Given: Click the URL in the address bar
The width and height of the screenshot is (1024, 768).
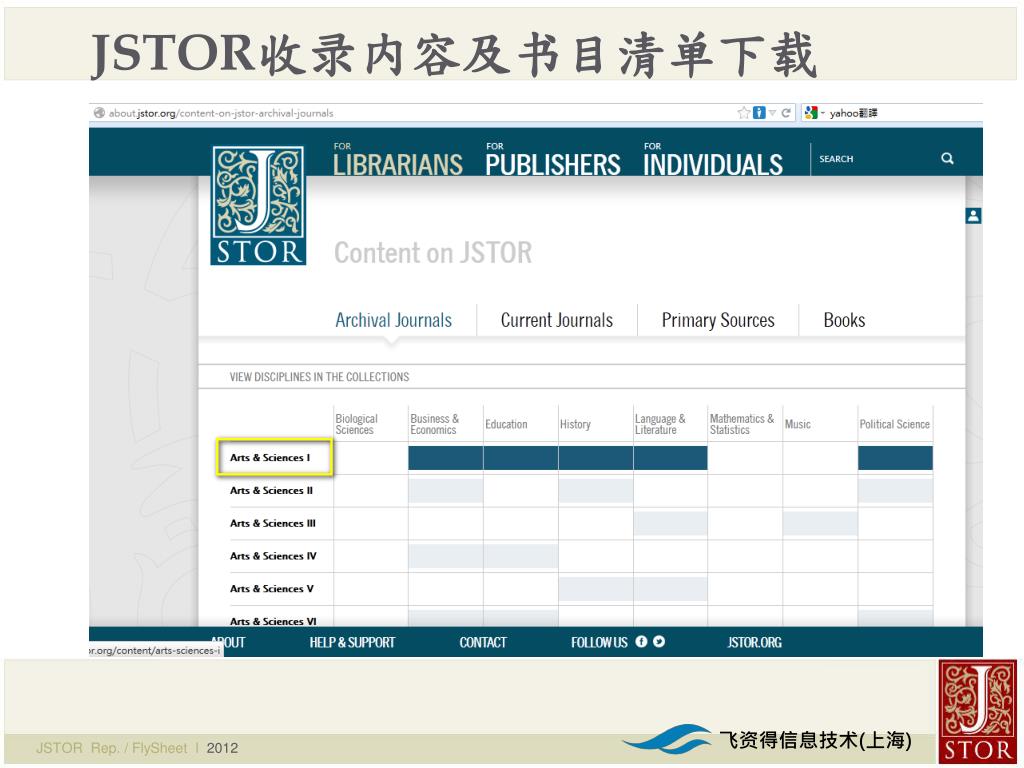Looking at the screenshot, I should coord(221,113).
